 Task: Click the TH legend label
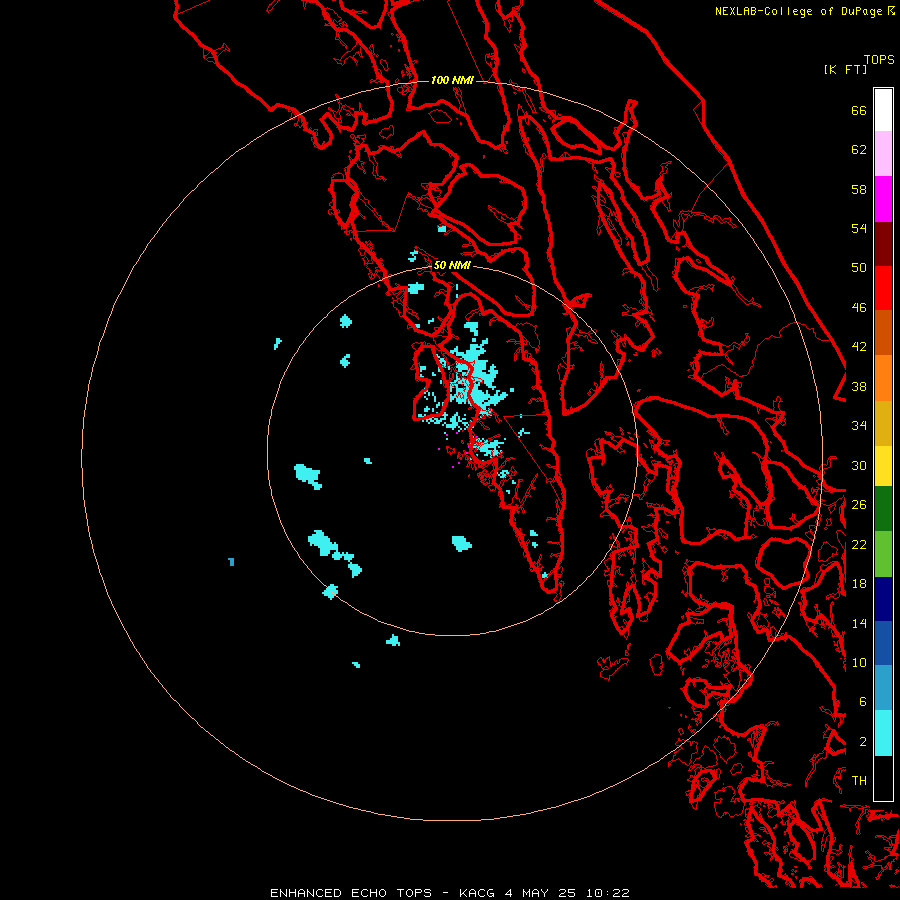coord(859,781)
